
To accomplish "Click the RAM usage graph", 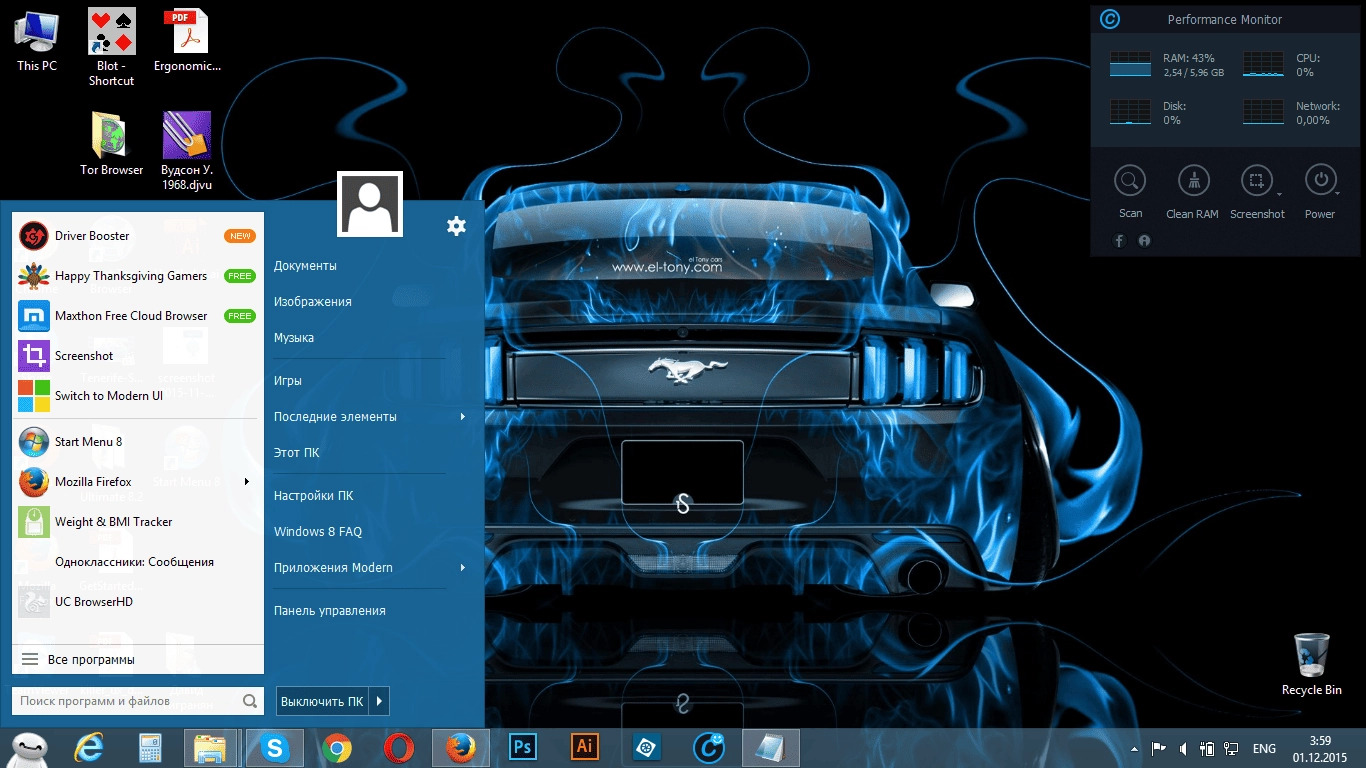I will click(1131, 65).
